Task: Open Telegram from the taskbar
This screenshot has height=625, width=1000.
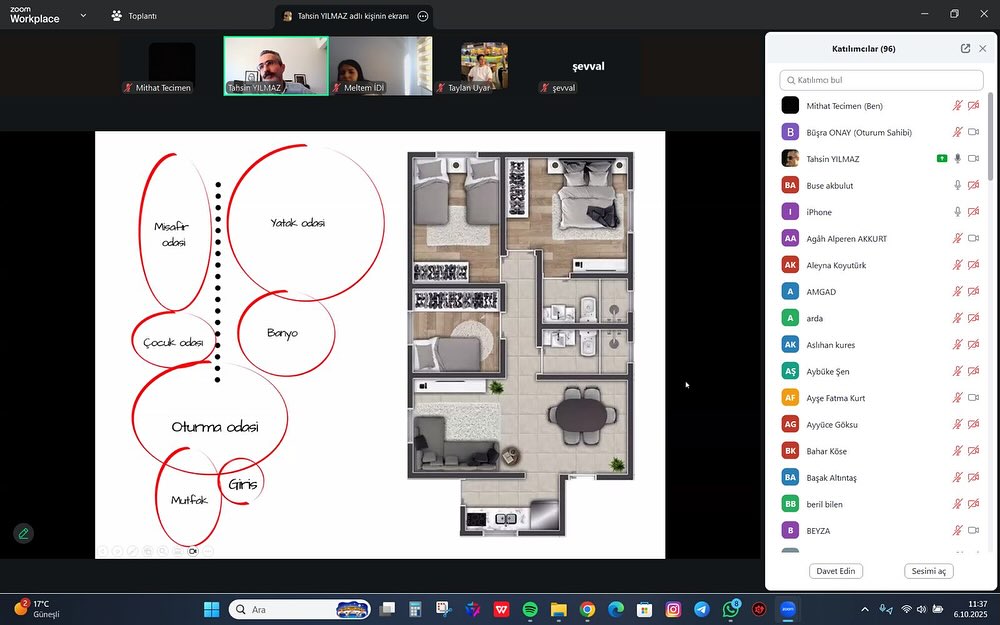Action: tap(702, 609)
